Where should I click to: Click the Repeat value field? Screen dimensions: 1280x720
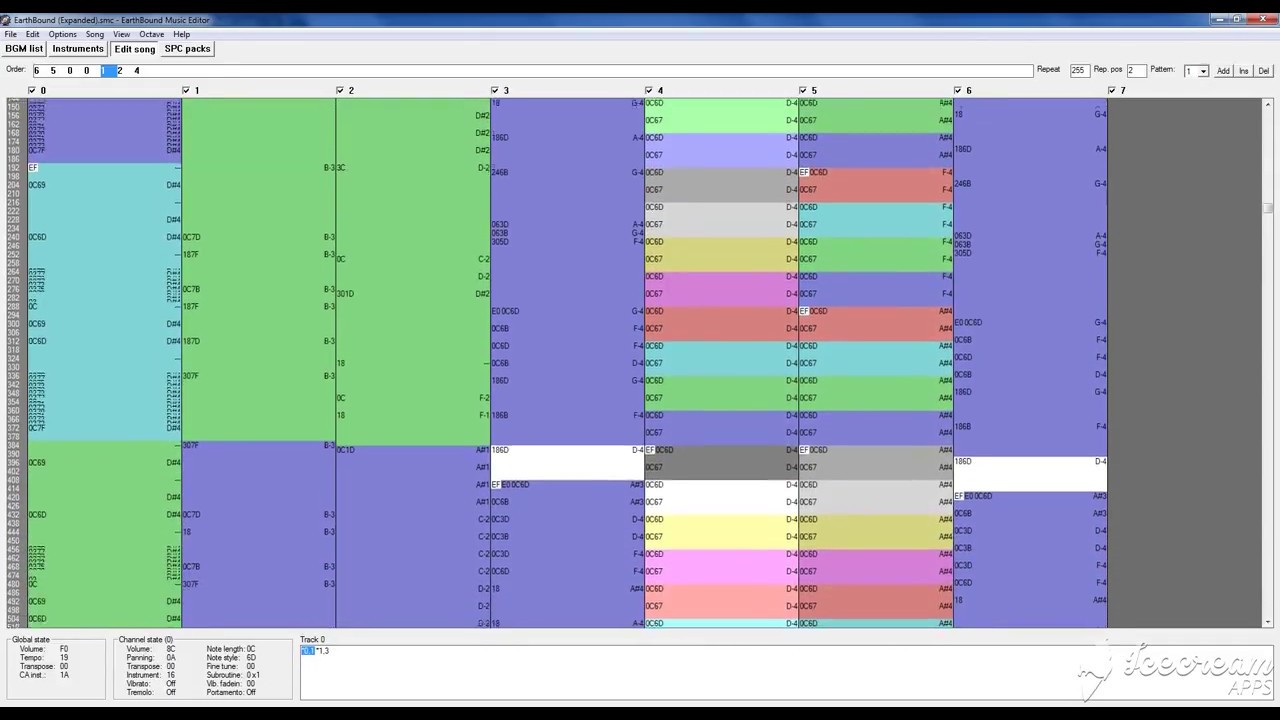pyautogui.click(x=1079, y=71)
